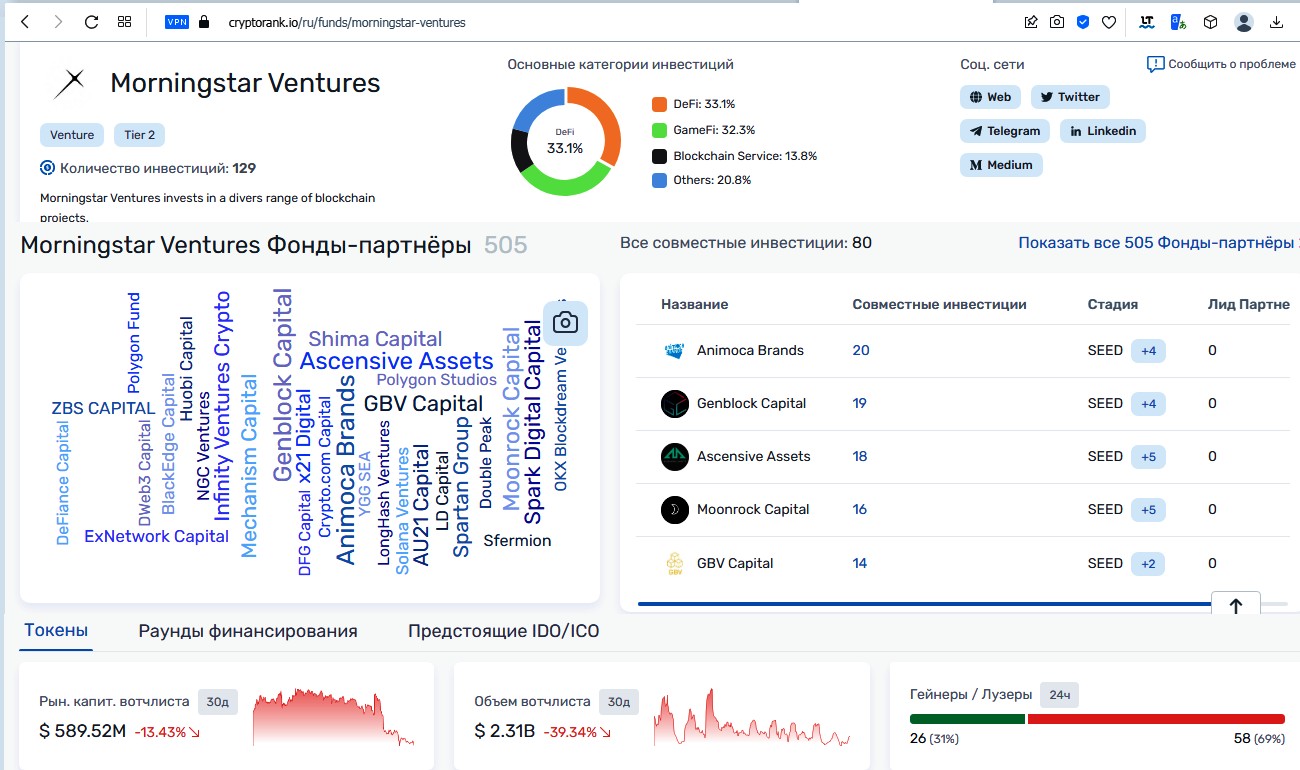Expand +4 stages for Animoca Brands
The height and width of the screenshot is (770, 1300).
click(x=1148, y=351)
